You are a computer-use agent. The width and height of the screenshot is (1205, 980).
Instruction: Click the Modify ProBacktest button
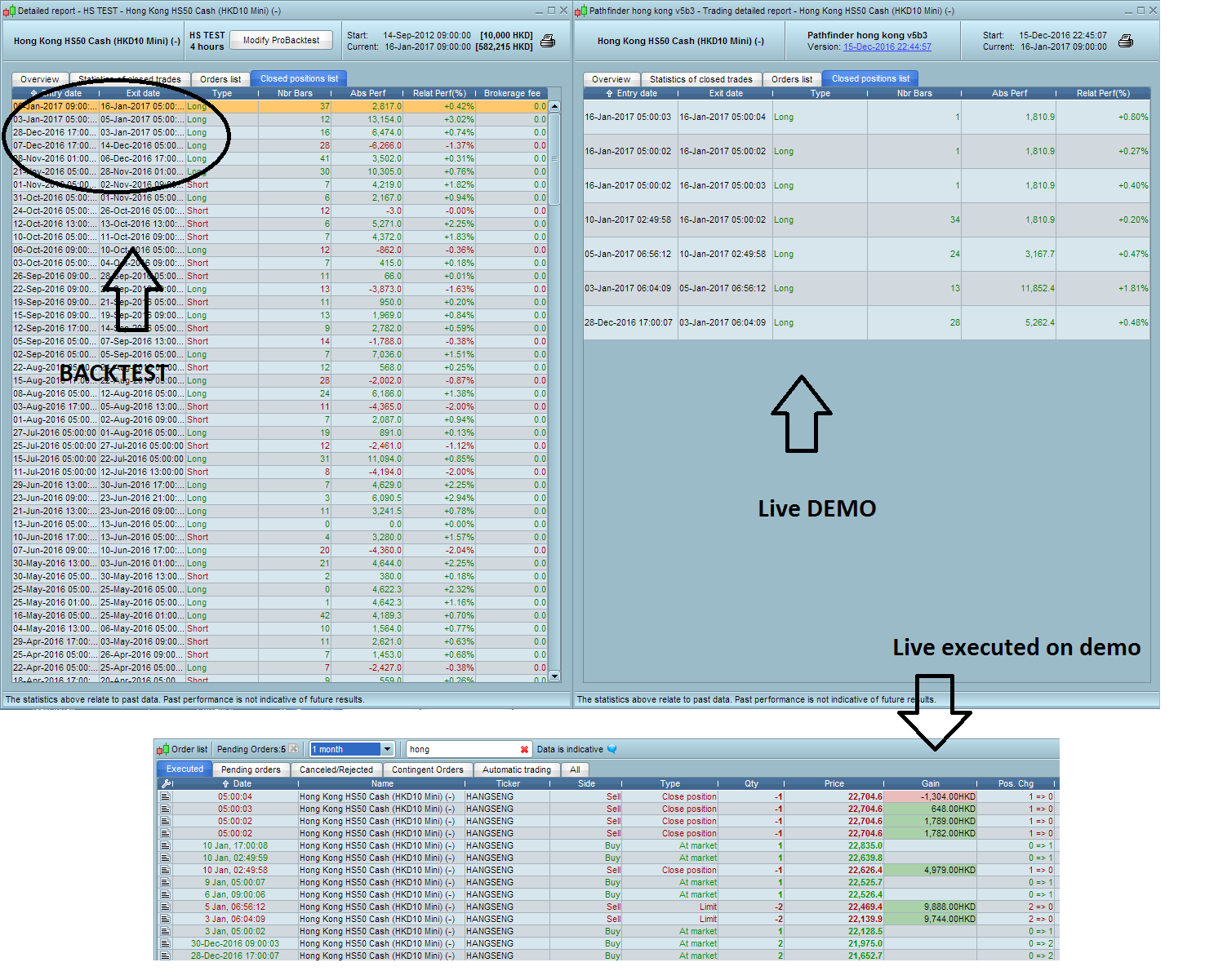point(281,40)
